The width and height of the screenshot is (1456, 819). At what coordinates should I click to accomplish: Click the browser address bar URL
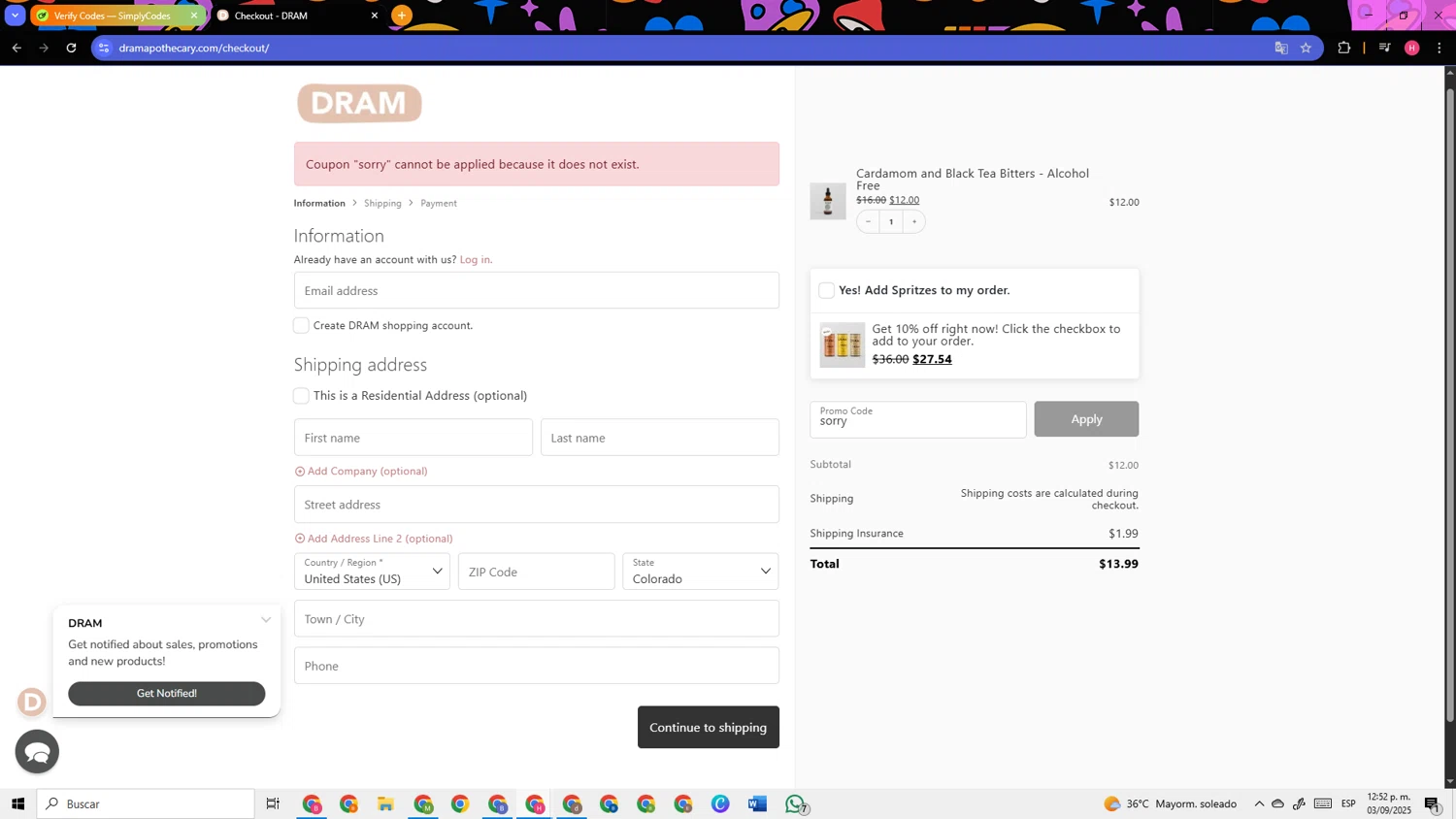coord(194,48)
